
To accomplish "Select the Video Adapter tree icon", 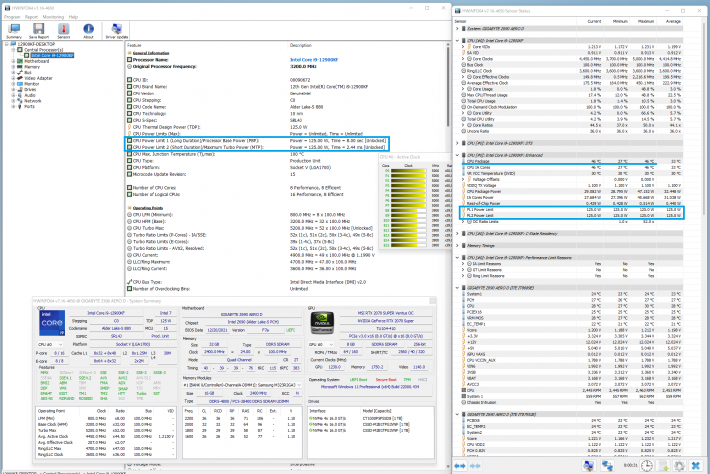I will click(19, 78).
